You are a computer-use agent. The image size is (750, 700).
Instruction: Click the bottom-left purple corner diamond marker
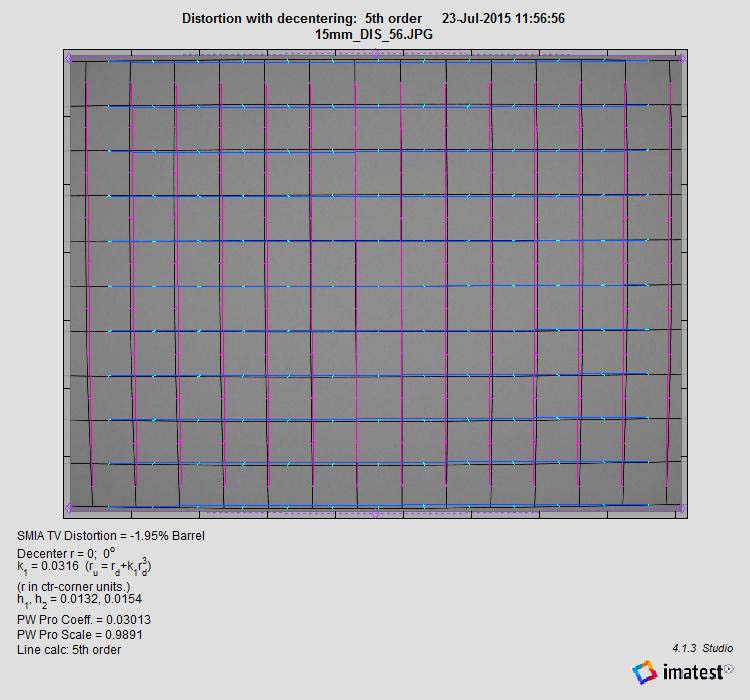click(69, 508)
